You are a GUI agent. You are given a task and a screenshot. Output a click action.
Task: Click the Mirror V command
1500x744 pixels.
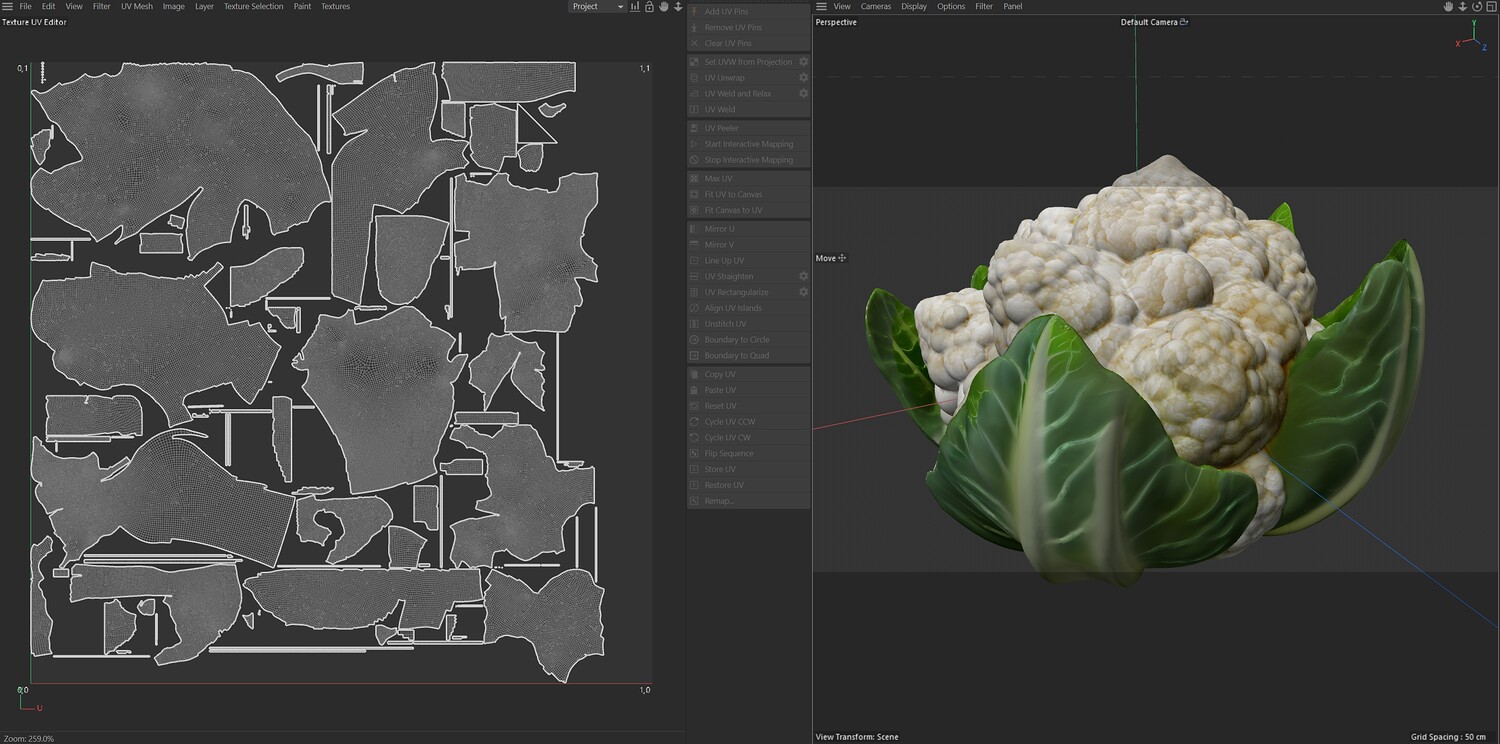coord(748,245)
